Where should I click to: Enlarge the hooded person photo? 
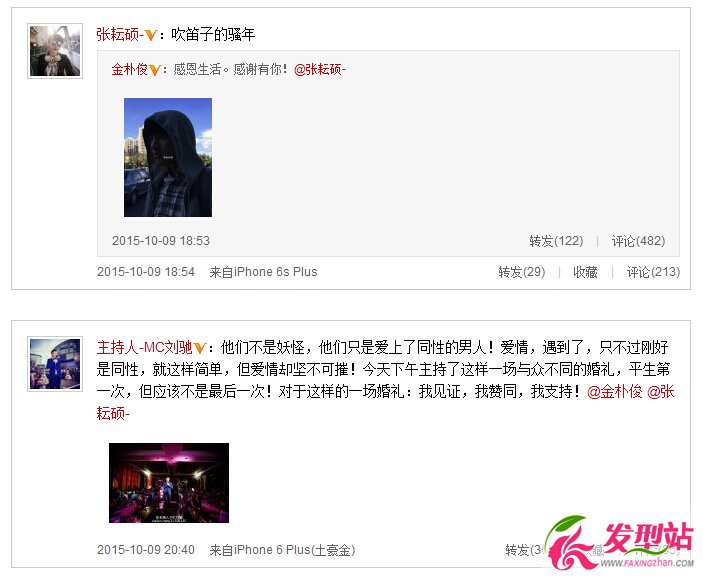168,157
